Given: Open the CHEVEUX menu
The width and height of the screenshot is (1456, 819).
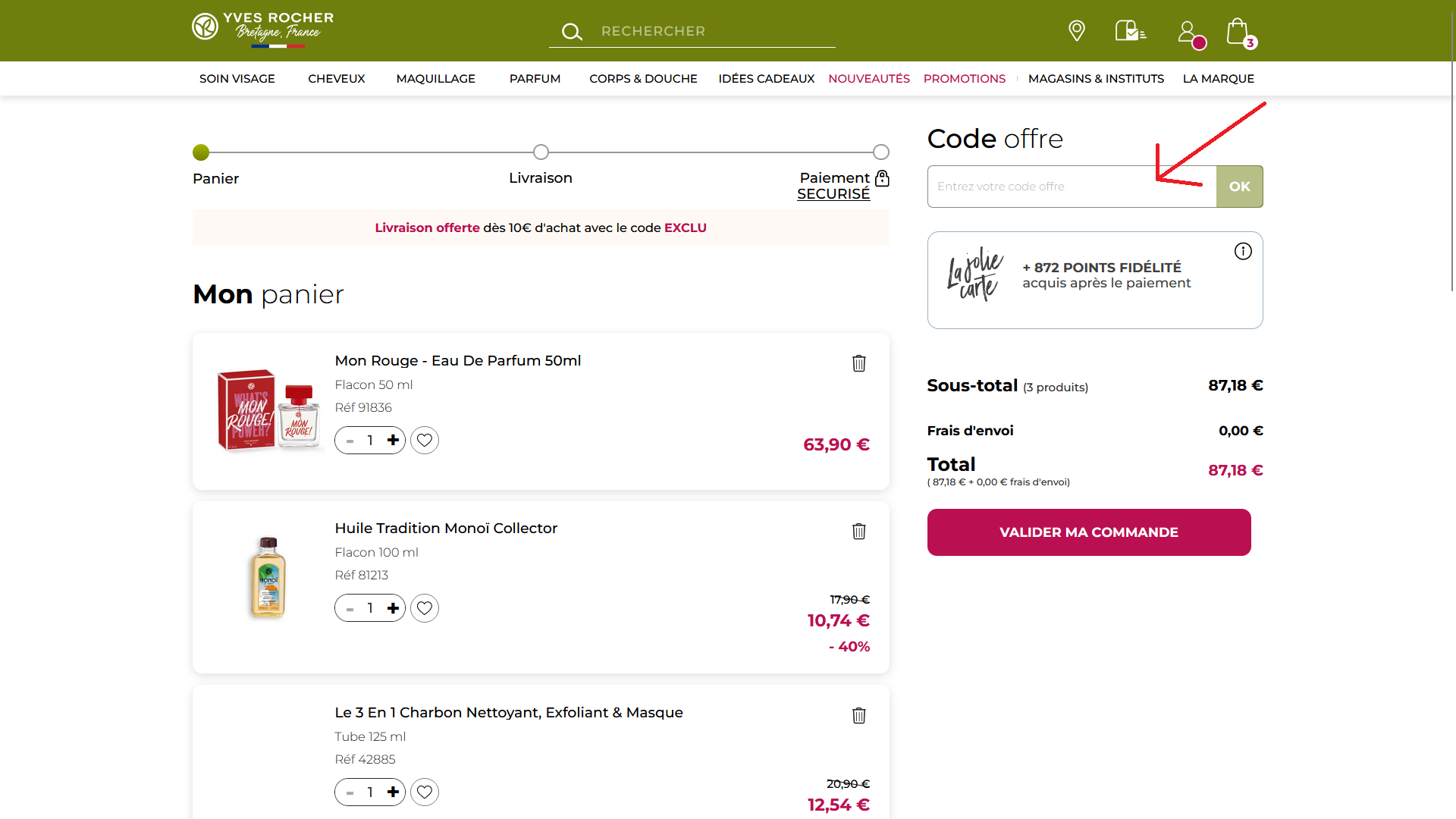Looking at the screenshot, I should tap(337, 79).
